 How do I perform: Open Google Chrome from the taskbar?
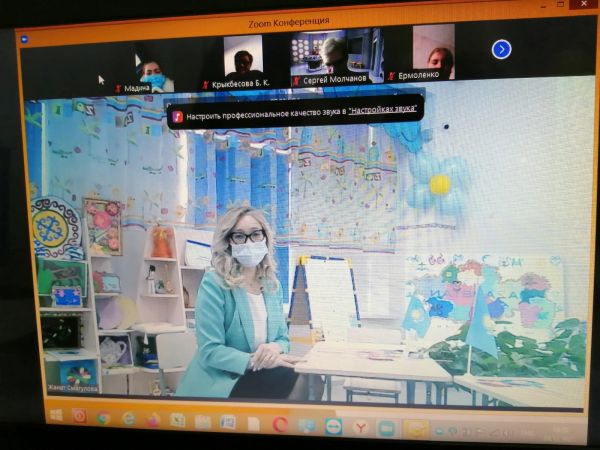104,417
